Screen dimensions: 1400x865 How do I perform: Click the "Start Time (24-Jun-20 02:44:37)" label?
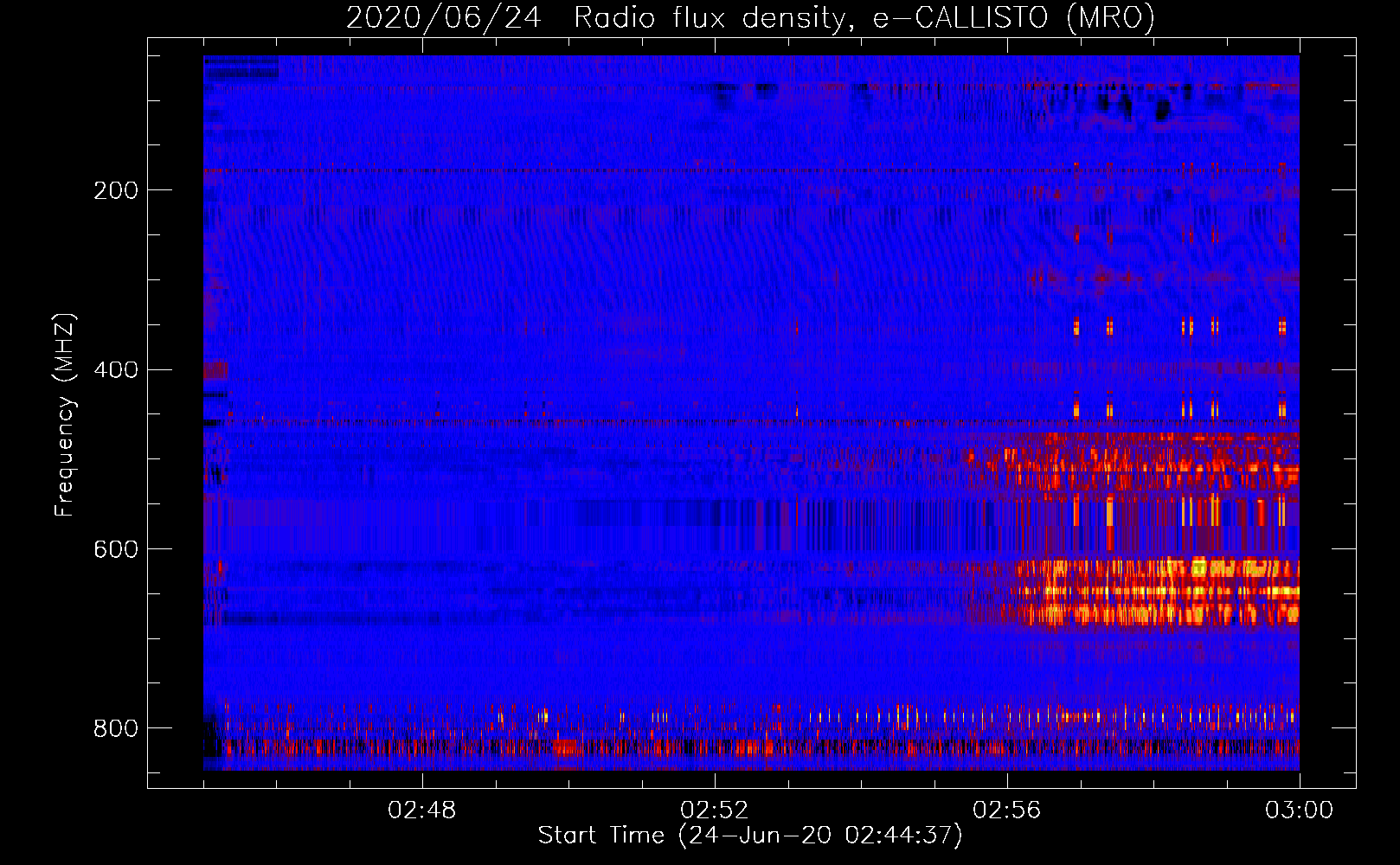750,836
